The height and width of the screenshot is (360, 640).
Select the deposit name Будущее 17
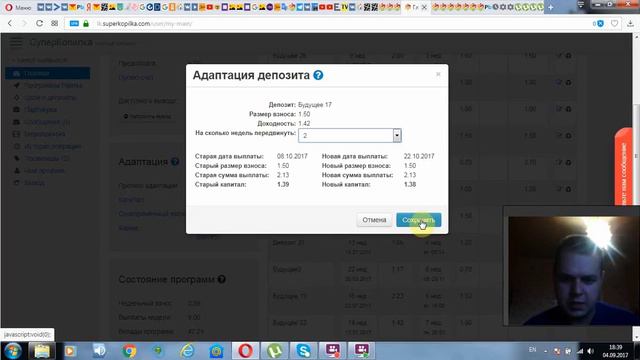(x=315, y=105)
